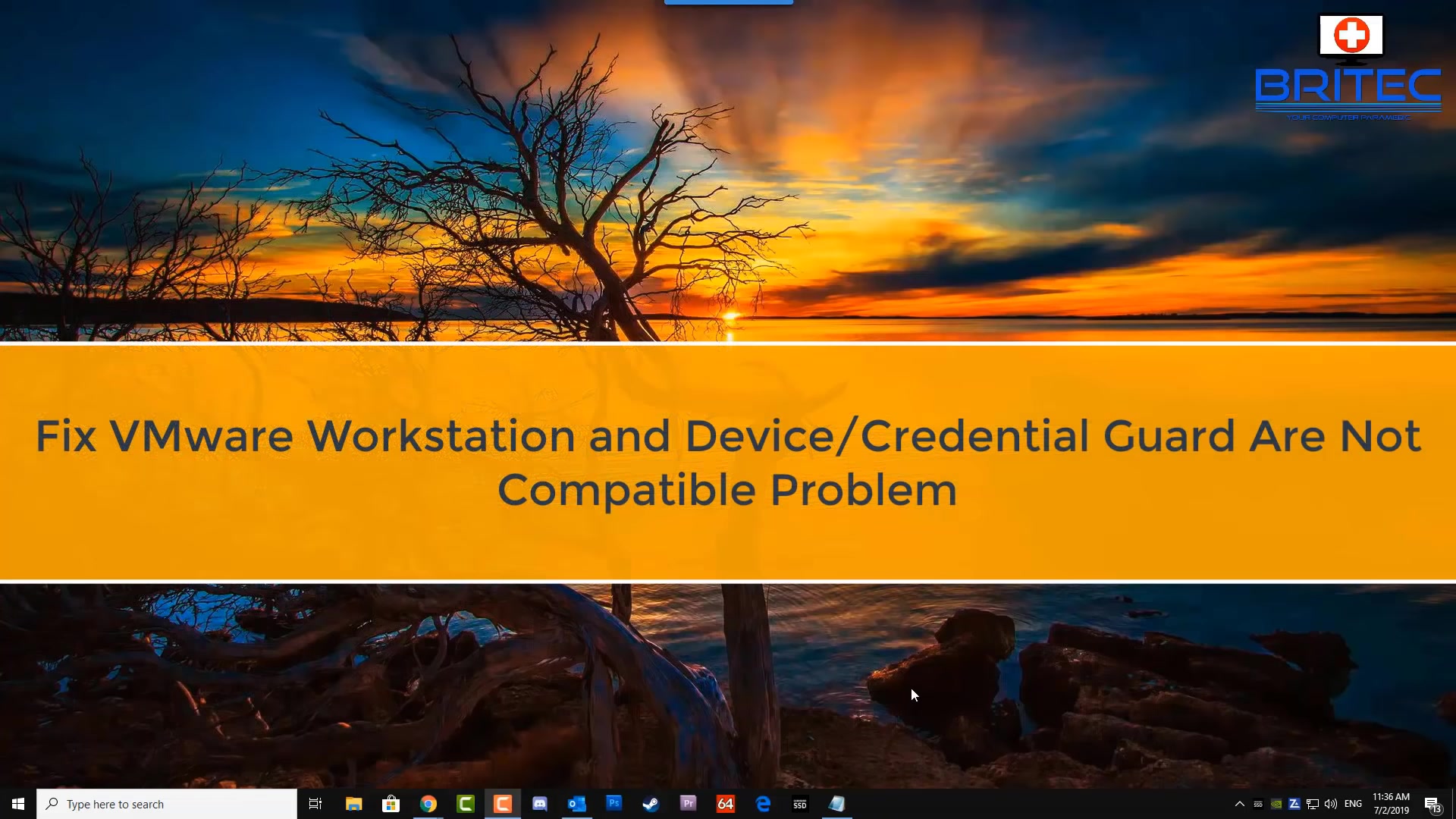Open the clock showing 11:36 AM
The height and width of the screenshot is (819, 1456).
click(1392, 804)
